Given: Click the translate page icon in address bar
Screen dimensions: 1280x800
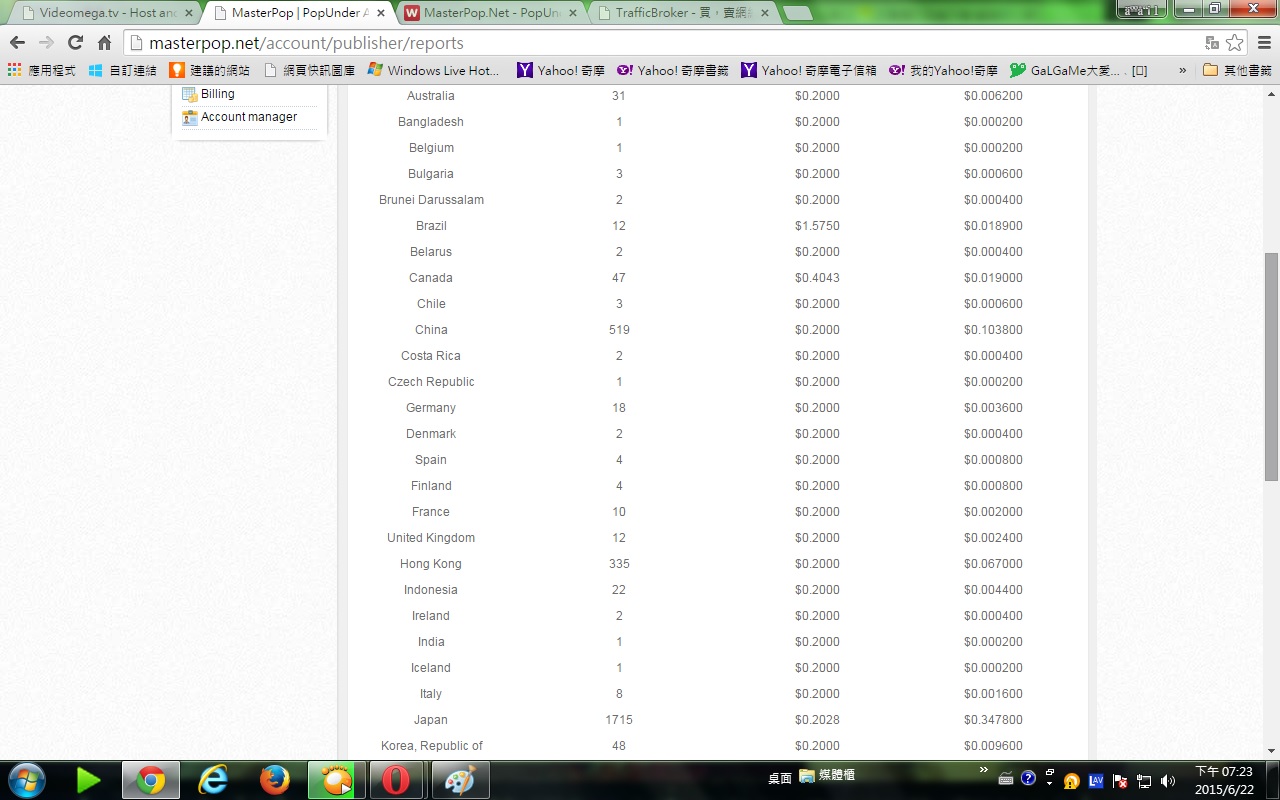Looking at the screenshot, I should [1212, 43].
